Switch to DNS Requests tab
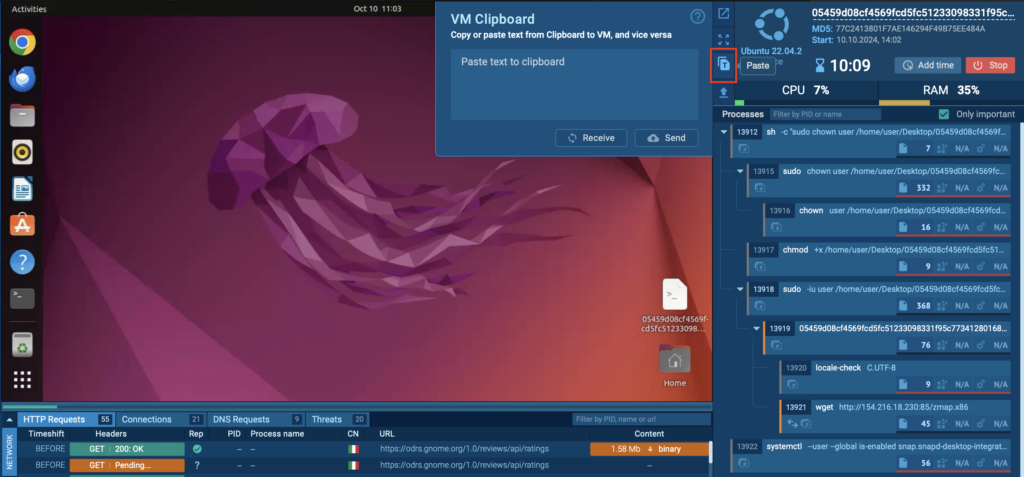This screenshot has width=1024, height=477. click(x=256, y=419)
